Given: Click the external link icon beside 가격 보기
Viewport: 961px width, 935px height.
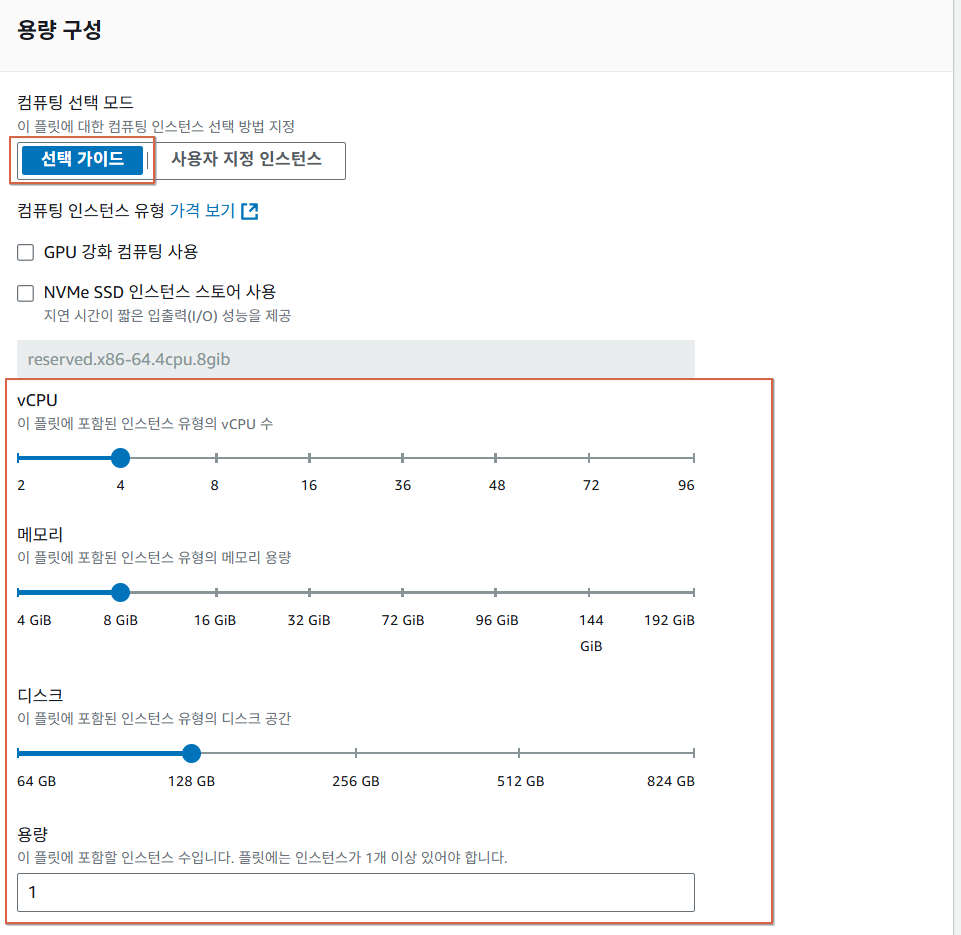Looking at the screenshot, I should coord(250,211).
